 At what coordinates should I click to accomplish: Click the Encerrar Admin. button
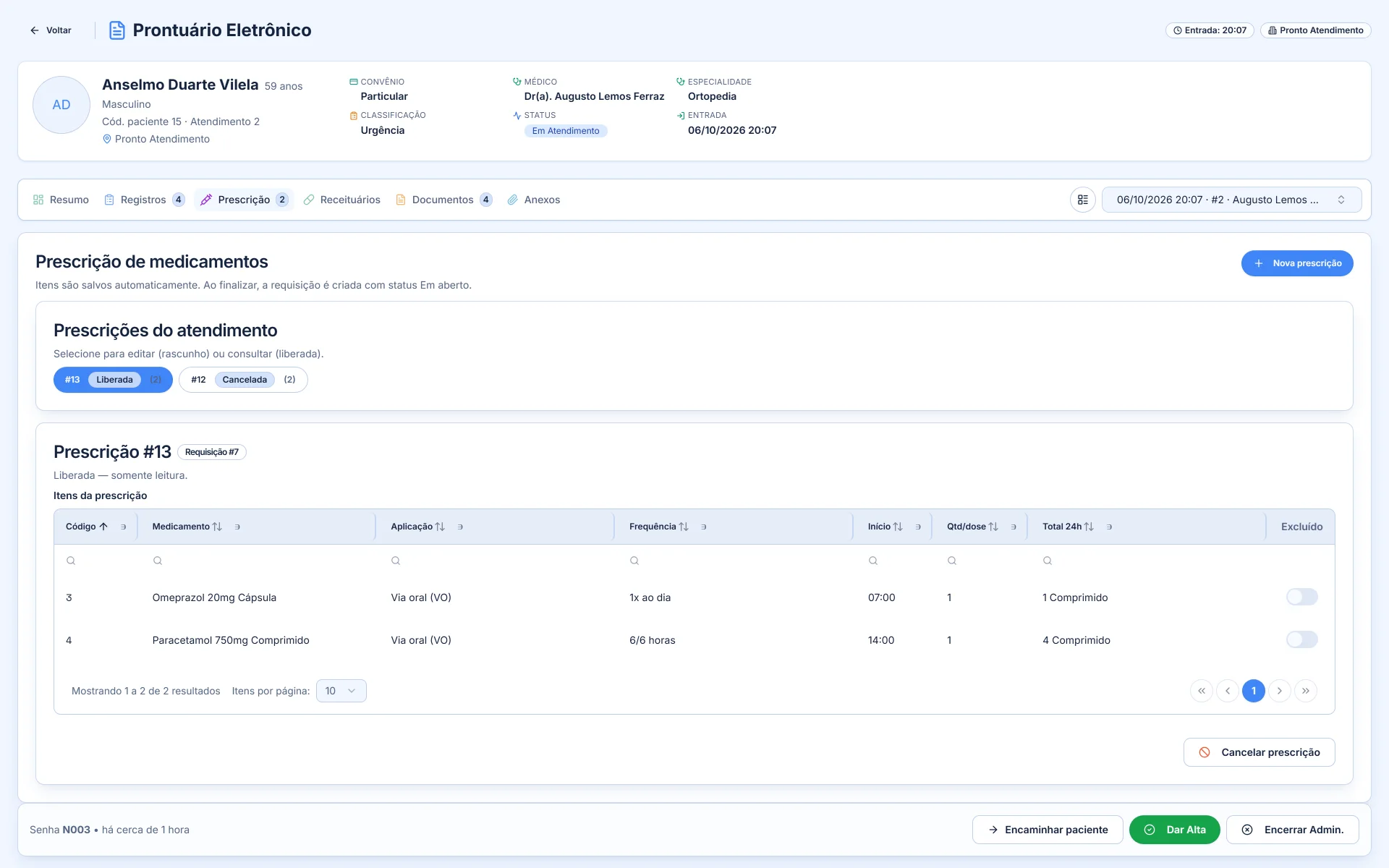(x=1293, y=830)
